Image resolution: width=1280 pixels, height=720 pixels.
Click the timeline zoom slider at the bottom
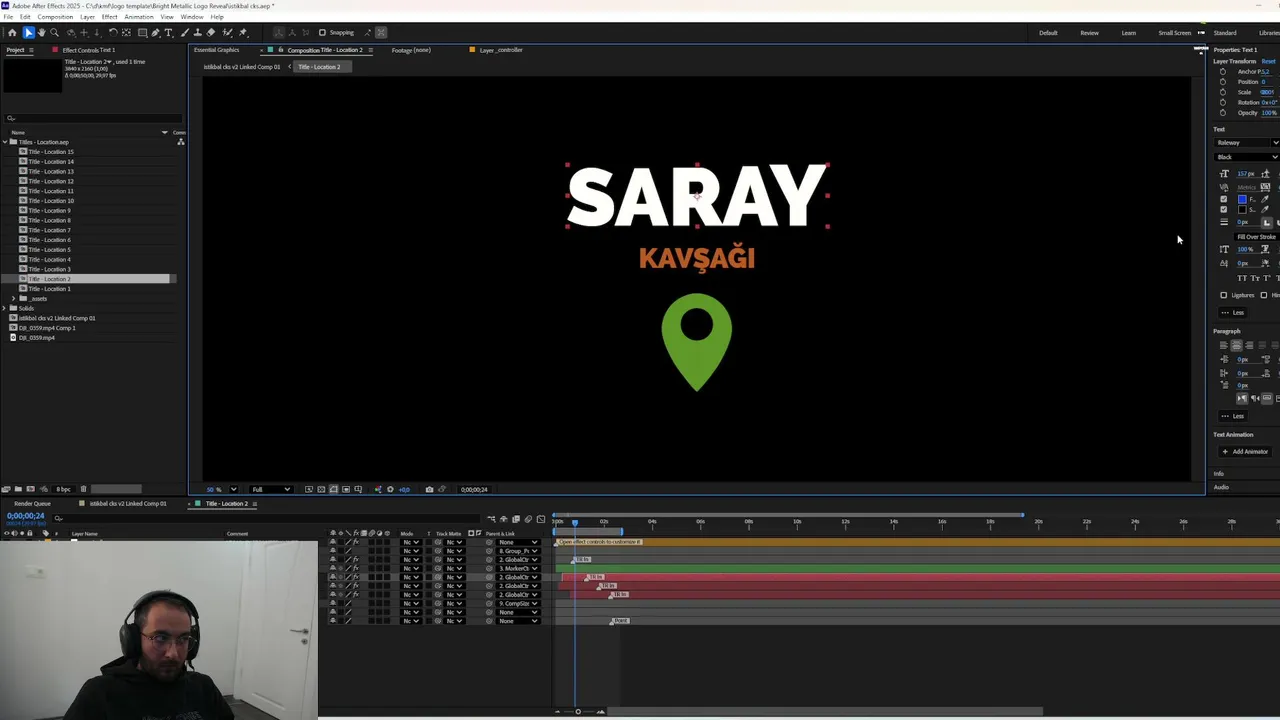578,711
